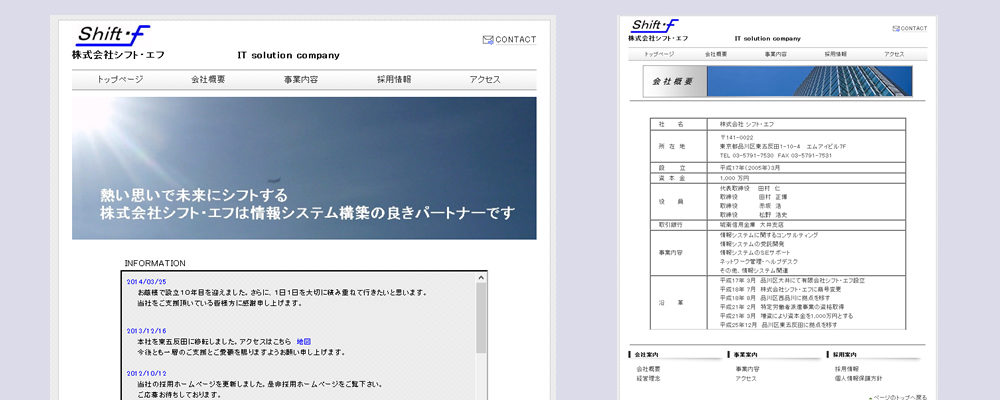1000x400 pixels.
Task: Open footer link 採用情報 under 採用案内
Action: [x=846, y=369]
